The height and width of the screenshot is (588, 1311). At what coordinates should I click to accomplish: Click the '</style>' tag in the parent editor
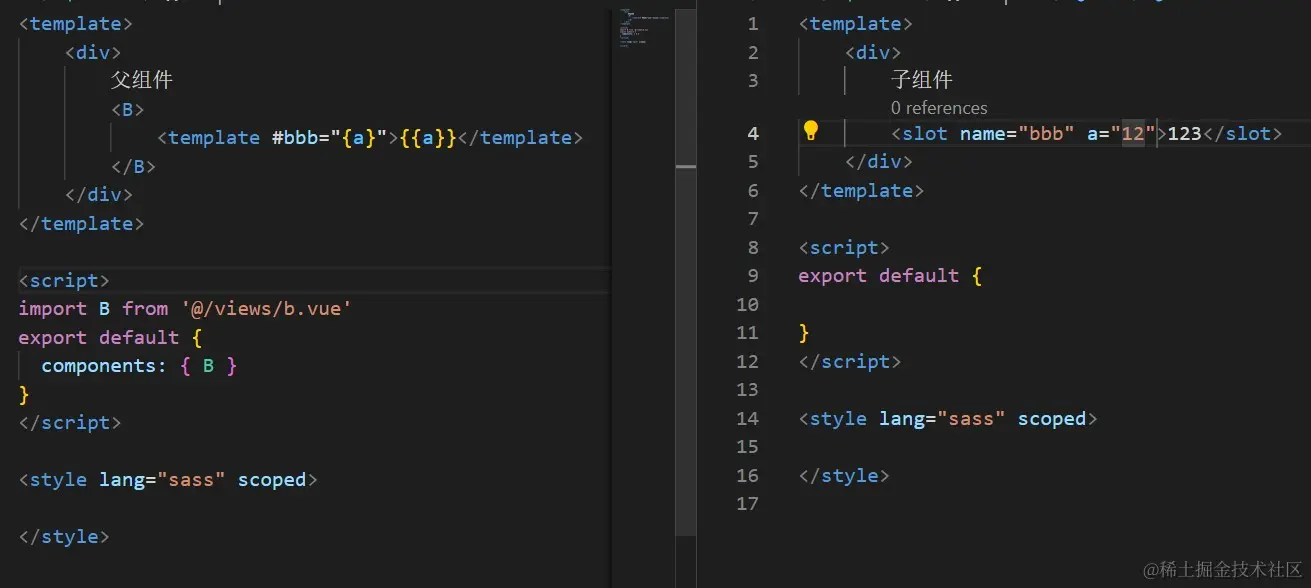tap(64, 537)
